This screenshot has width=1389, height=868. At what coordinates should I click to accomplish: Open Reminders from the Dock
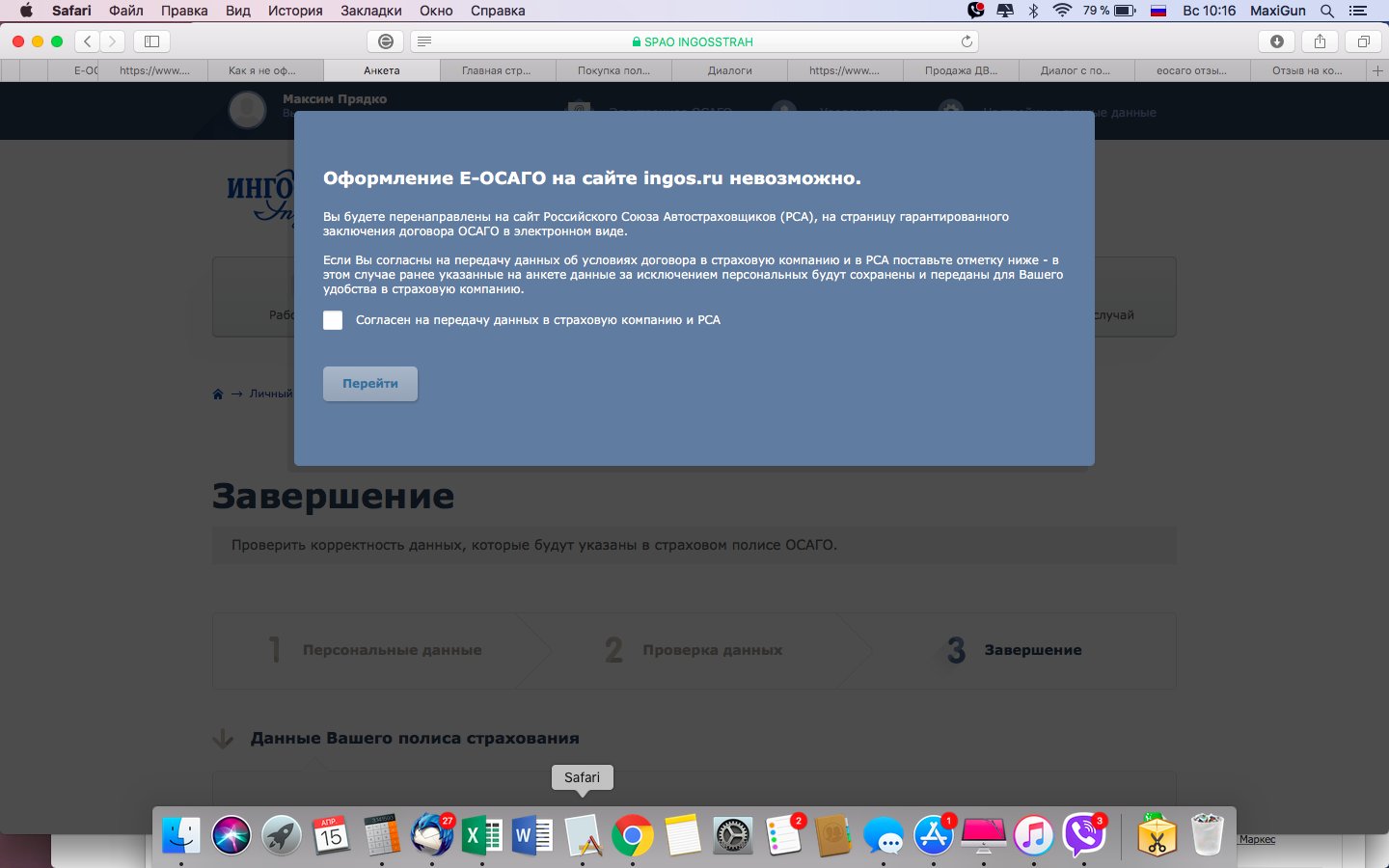783,835
